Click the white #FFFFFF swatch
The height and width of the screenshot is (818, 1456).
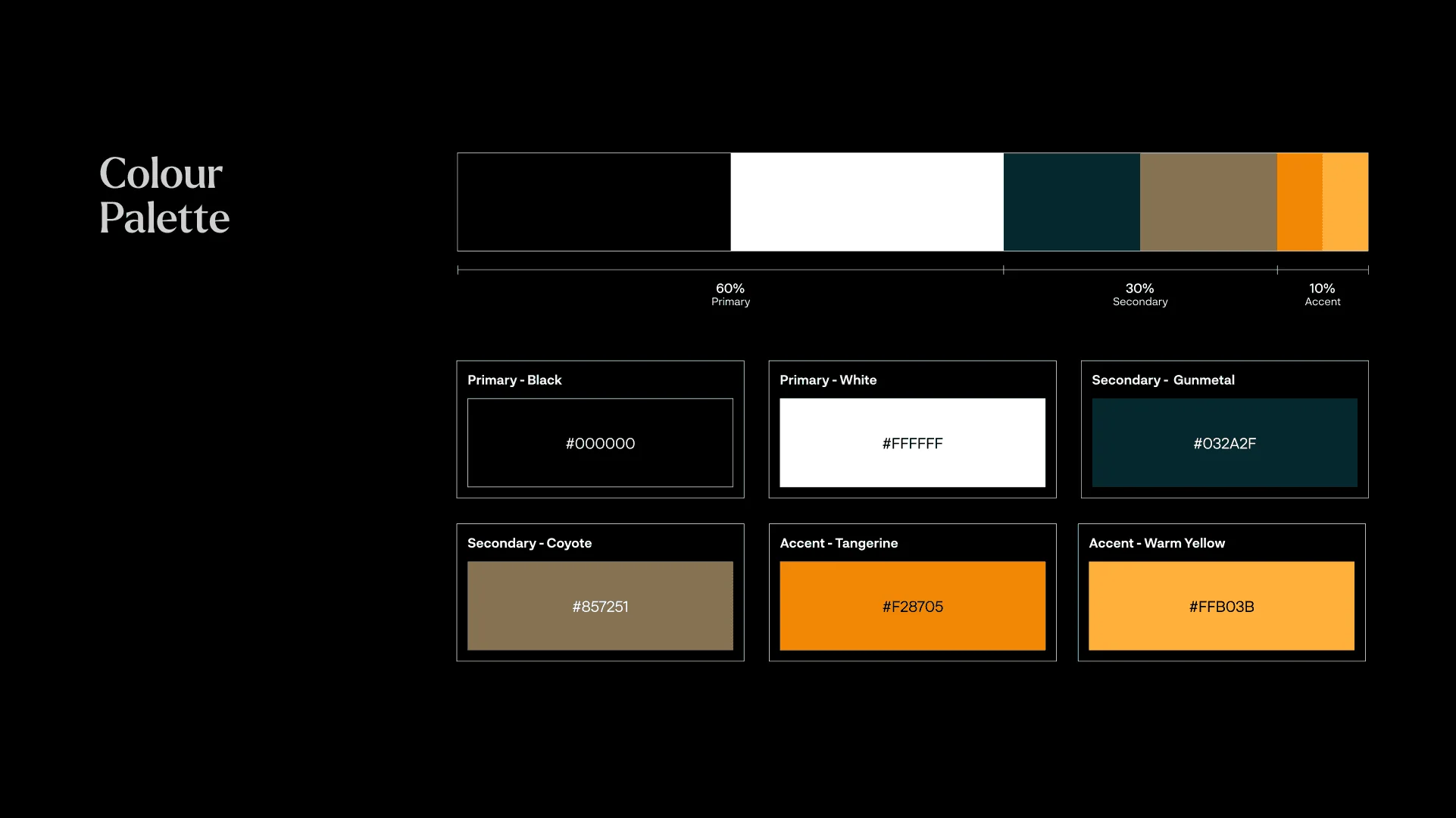pos(912,443)
